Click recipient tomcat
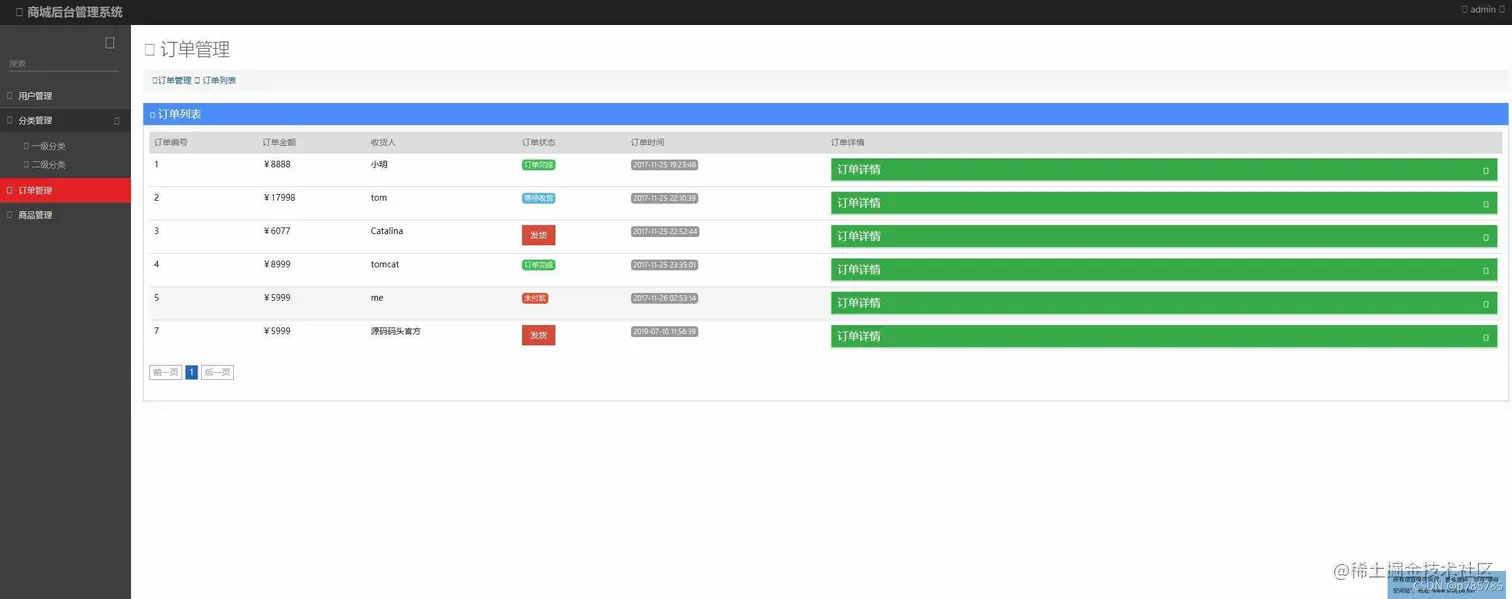The image size is (1512, 599). [x=385, y=264]
